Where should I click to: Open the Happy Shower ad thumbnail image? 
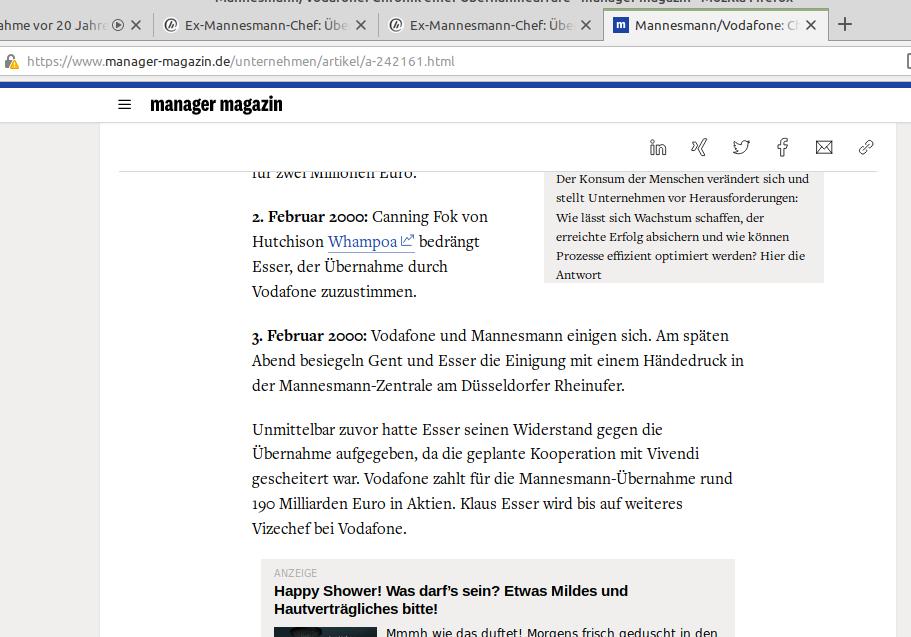point(325,632)
